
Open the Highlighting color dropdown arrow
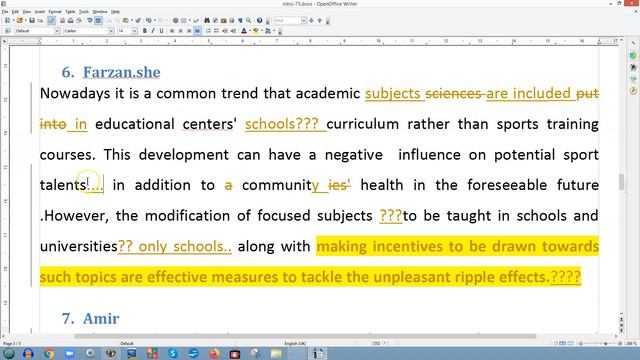point(262,31)
